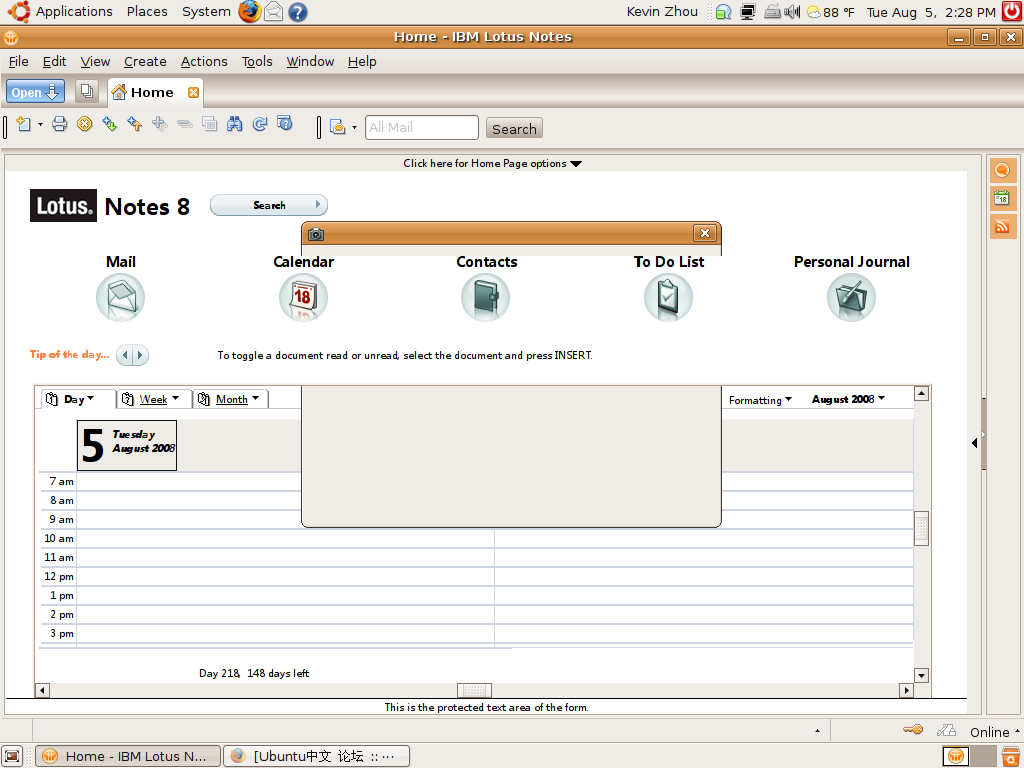Click the Collapse All minus toolbar icon
This screenshot has width=1024, height=768.
click(185, 123)
